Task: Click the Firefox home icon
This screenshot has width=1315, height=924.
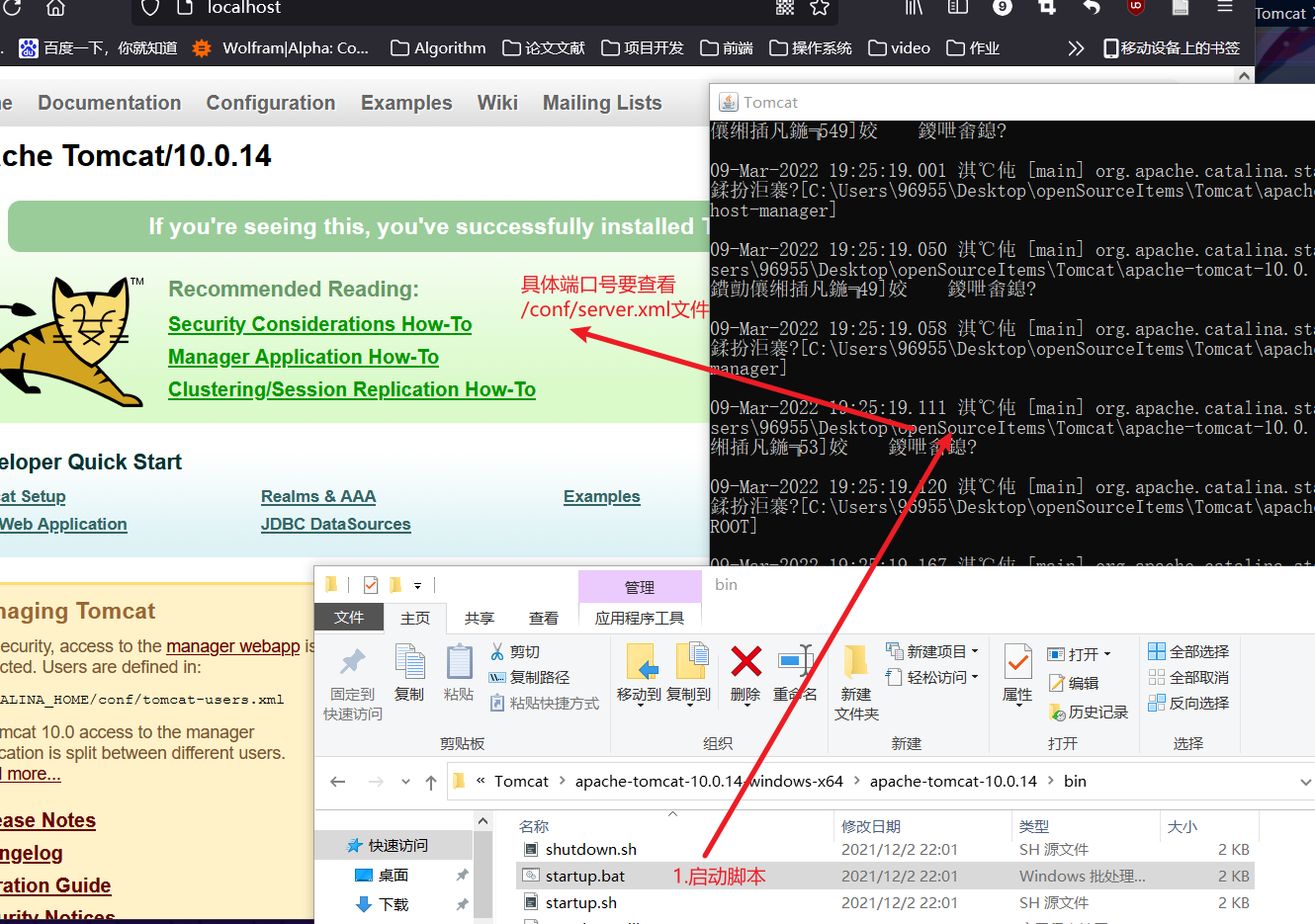Action: click(x=55, y=8)
